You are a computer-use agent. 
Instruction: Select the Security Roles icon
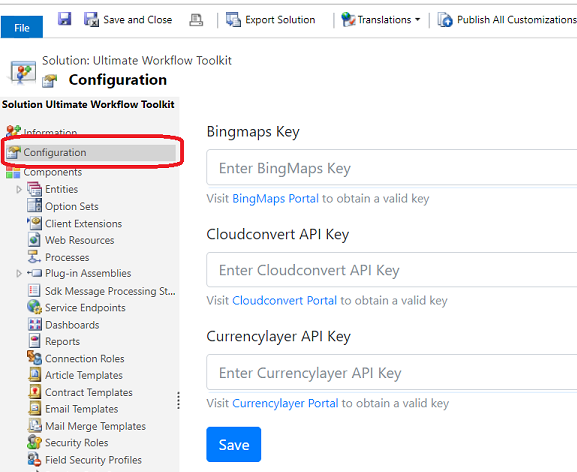[x=35, y=442]
